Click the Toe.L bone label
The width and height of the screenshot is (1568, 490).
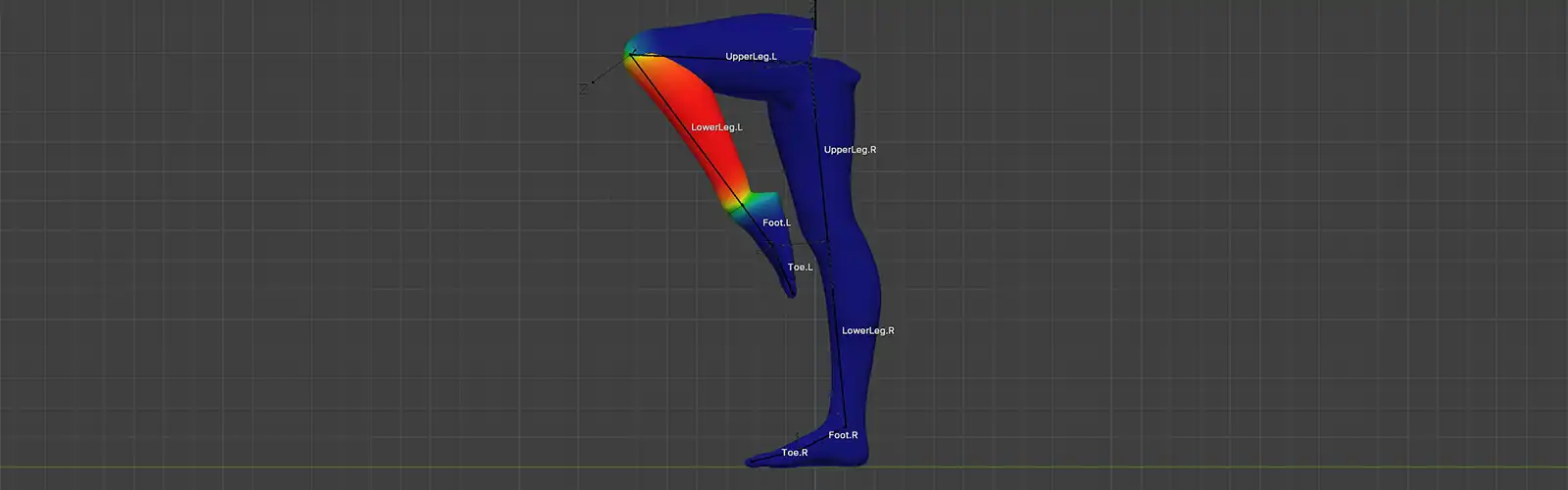point(800,267)
